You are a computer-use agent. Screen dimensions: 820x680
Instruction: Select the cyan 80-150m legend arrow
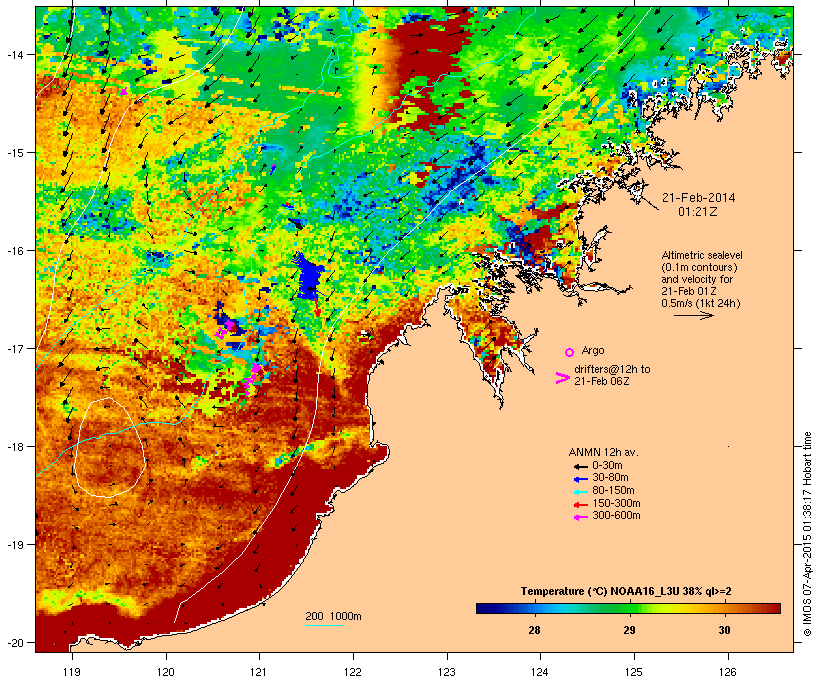[x=581, y=492]
